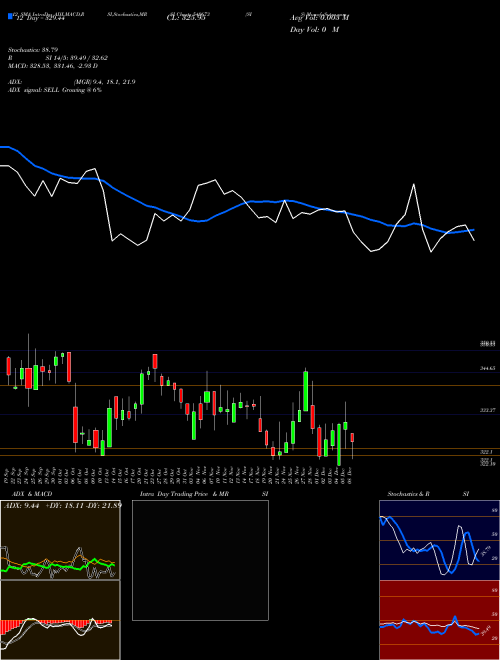The width and height of the screenshot is (500, 660).
Task: Click the 'ADX & MACD' panel title
Action: click(32, 494)
